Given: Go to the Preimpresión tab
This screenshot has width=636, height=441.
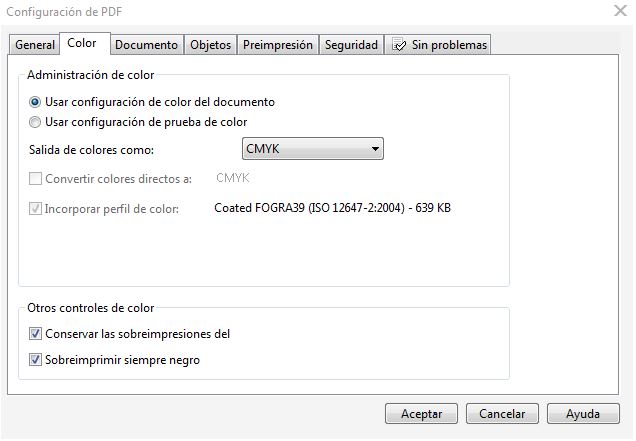Looking at the screenshot, I should coord(278,45).
